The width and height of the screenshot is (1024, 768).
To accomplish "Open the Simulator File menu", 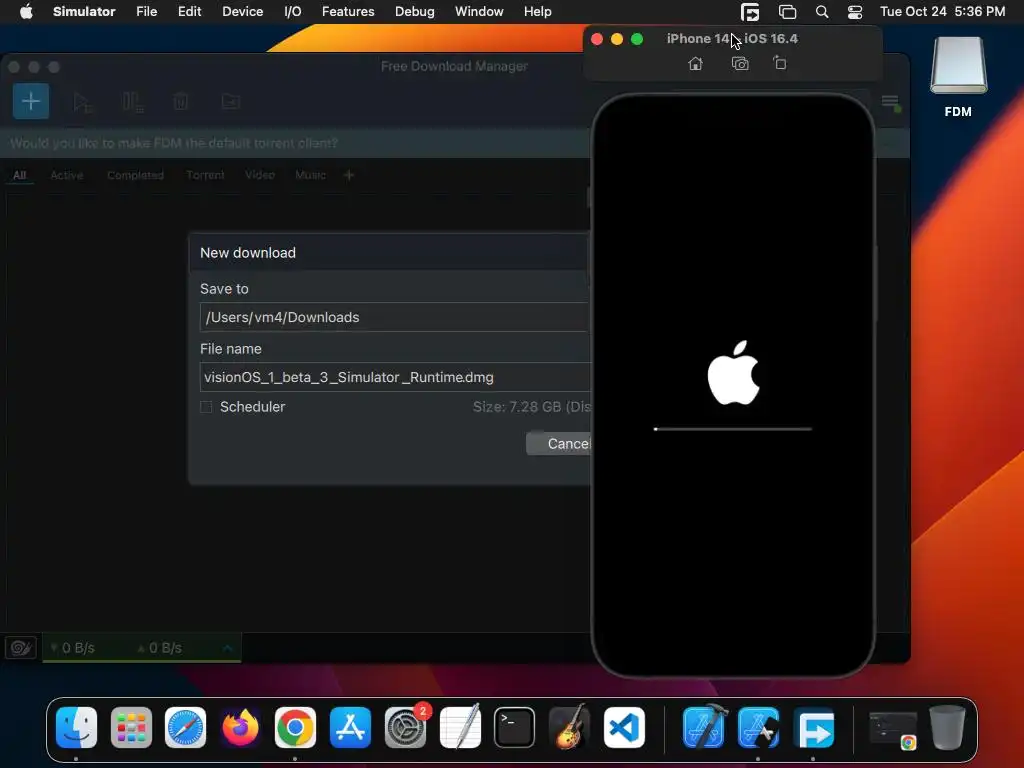I will [x=146, y=12].
